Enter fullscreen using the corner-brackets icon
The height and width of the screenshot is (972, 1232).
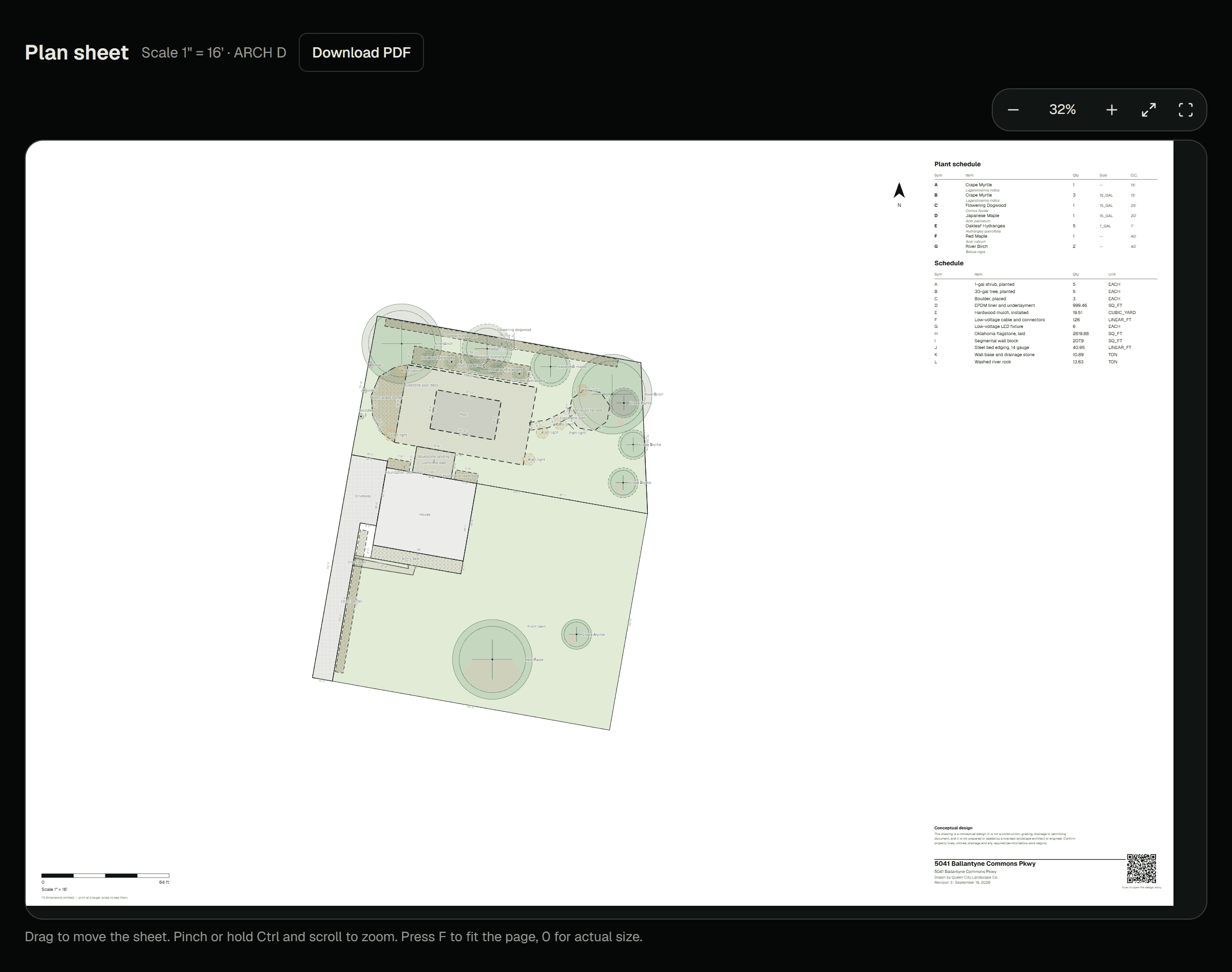point(1185,110)
